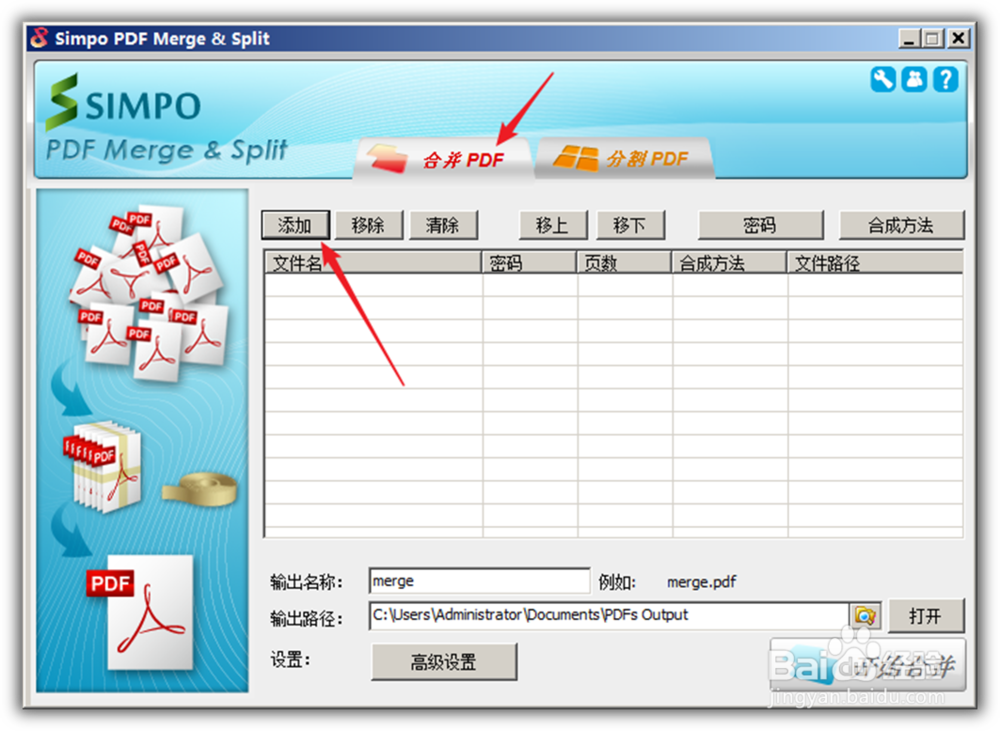Open the help question mark icon

click(x=946, y=80)
